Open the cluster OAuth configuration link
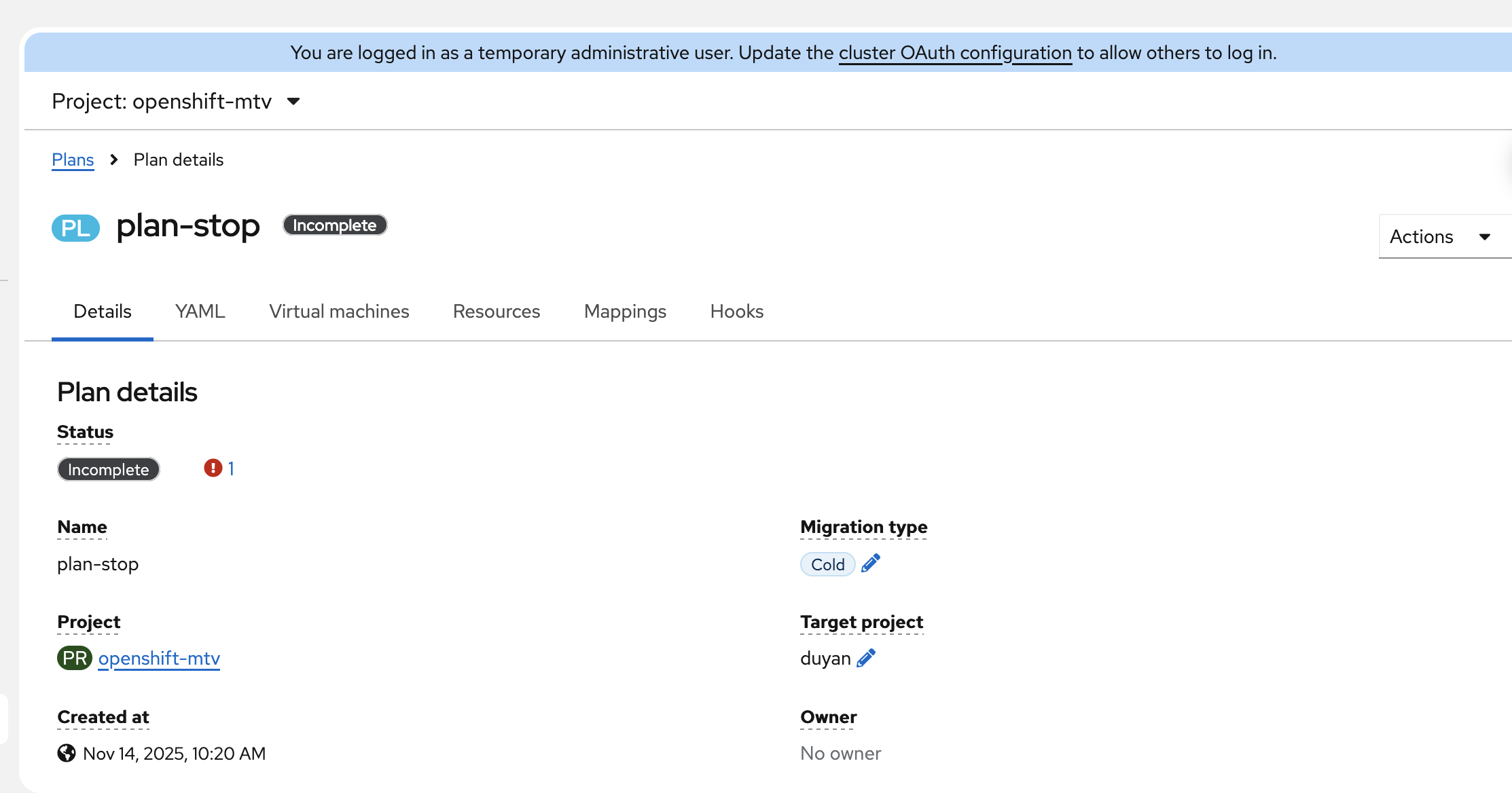Image resolution: width=1512 pixels, height=793 pixels. point(954,52)
